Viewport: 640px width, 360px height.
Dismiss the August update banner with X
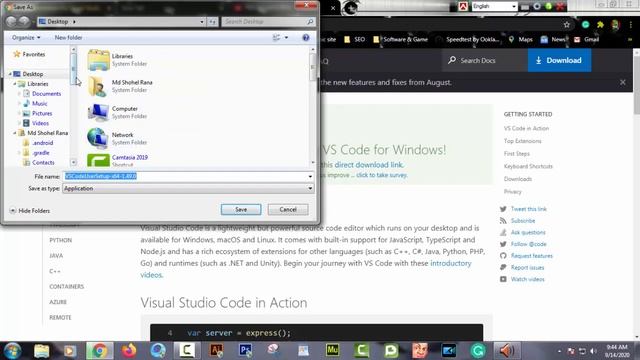click(622, 82)
